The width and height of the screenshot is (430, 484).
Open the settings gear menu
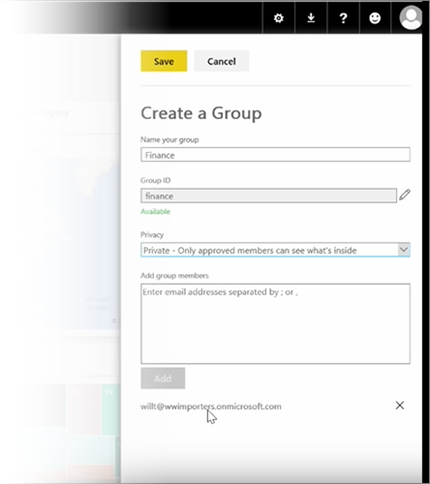[x=278, y=18]
